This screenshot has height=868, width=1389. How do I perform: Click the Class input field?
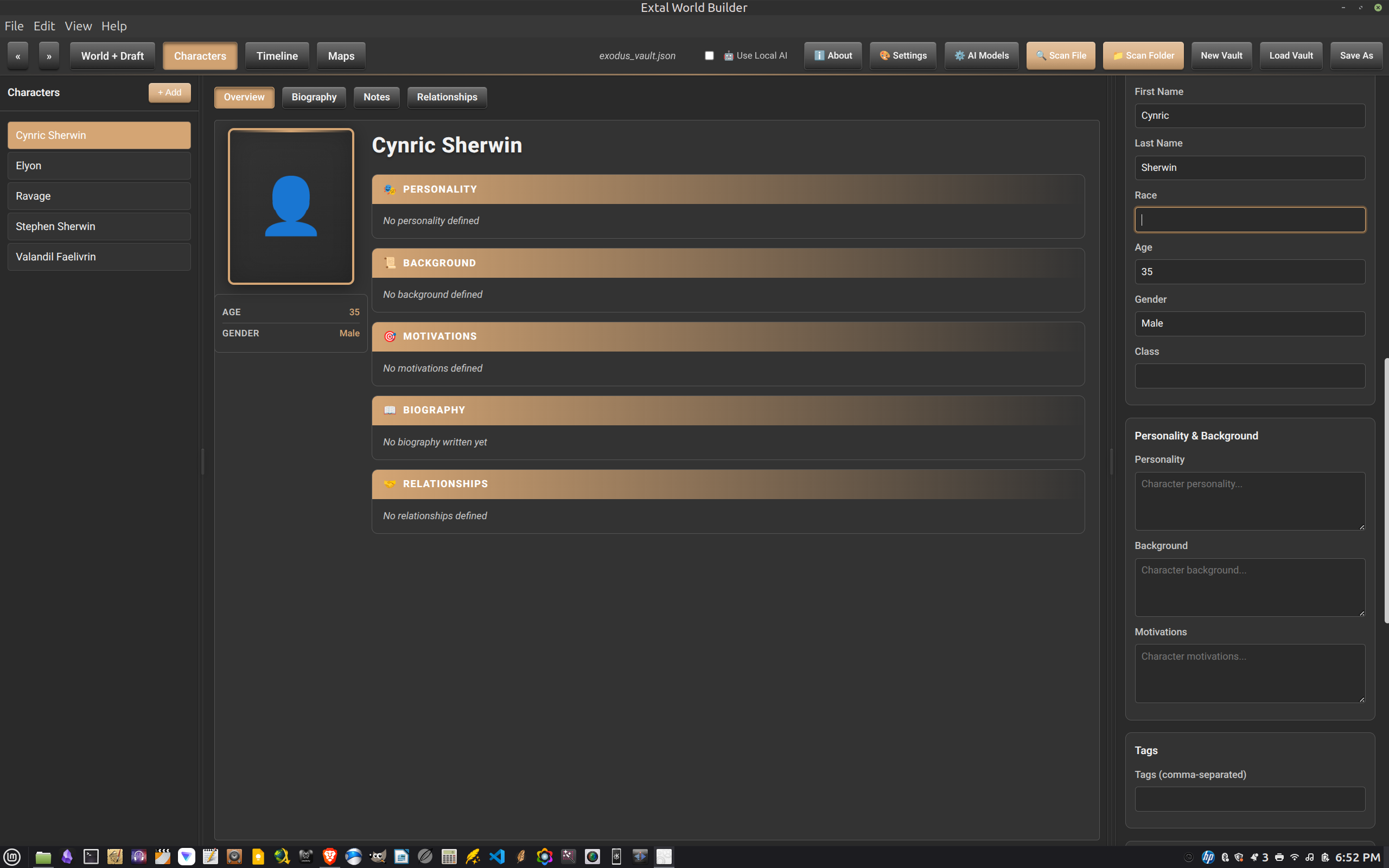coord(1250,376)
